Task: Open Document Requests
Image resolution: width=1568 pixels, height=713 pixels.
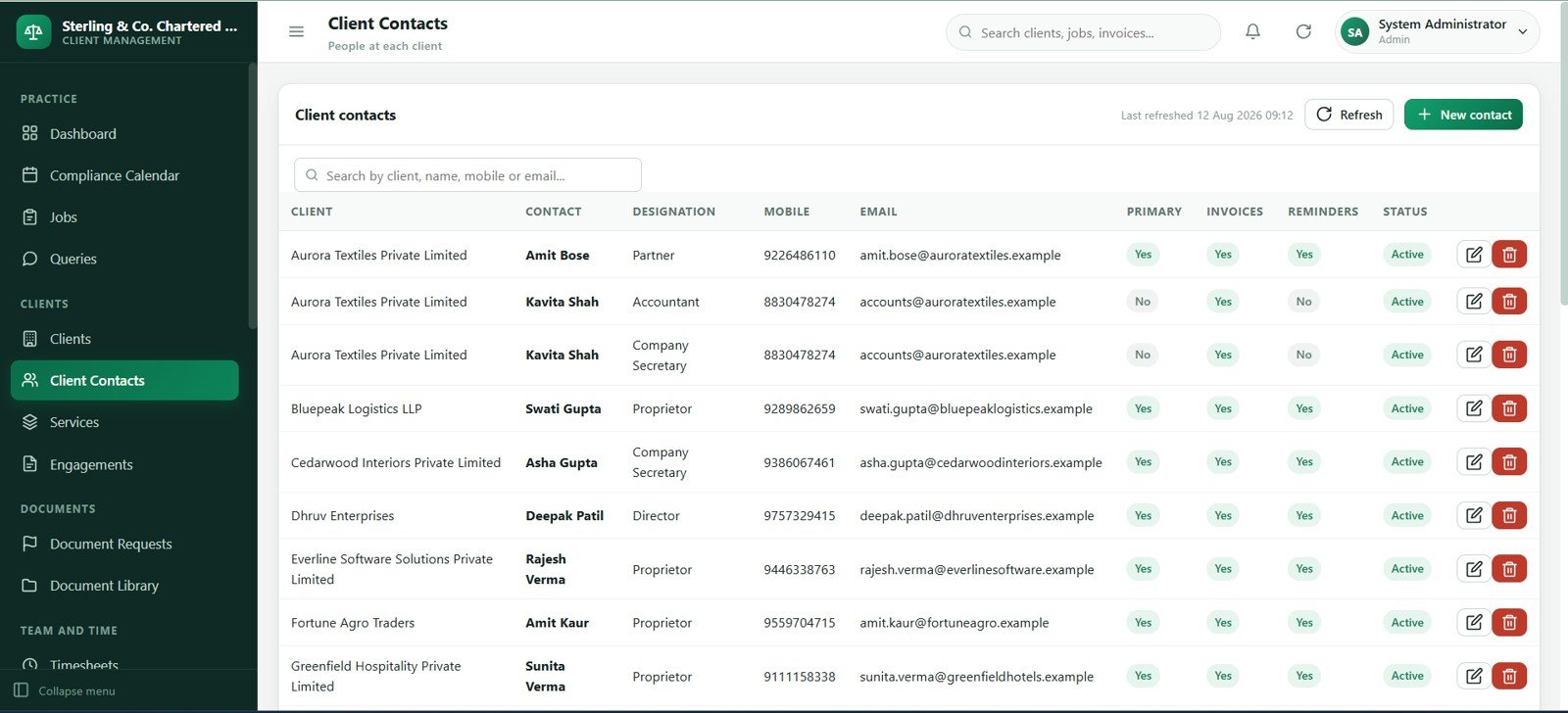Action: tap(124, 544)
